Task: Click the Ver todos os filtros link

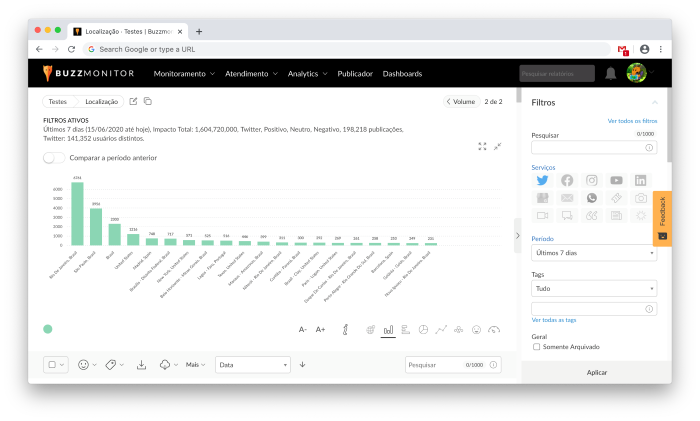Action: pos(632,121)
